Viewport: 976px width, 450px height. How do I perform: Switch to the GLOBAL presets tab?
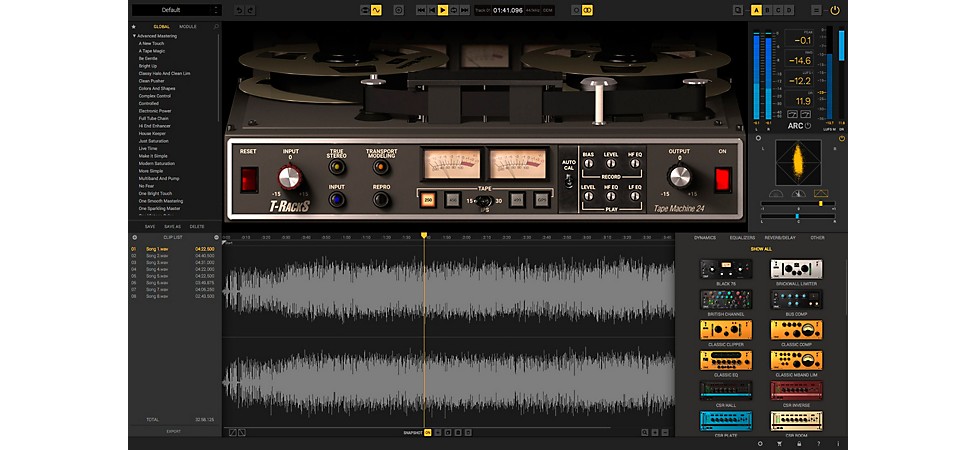[x=162, y=27]
